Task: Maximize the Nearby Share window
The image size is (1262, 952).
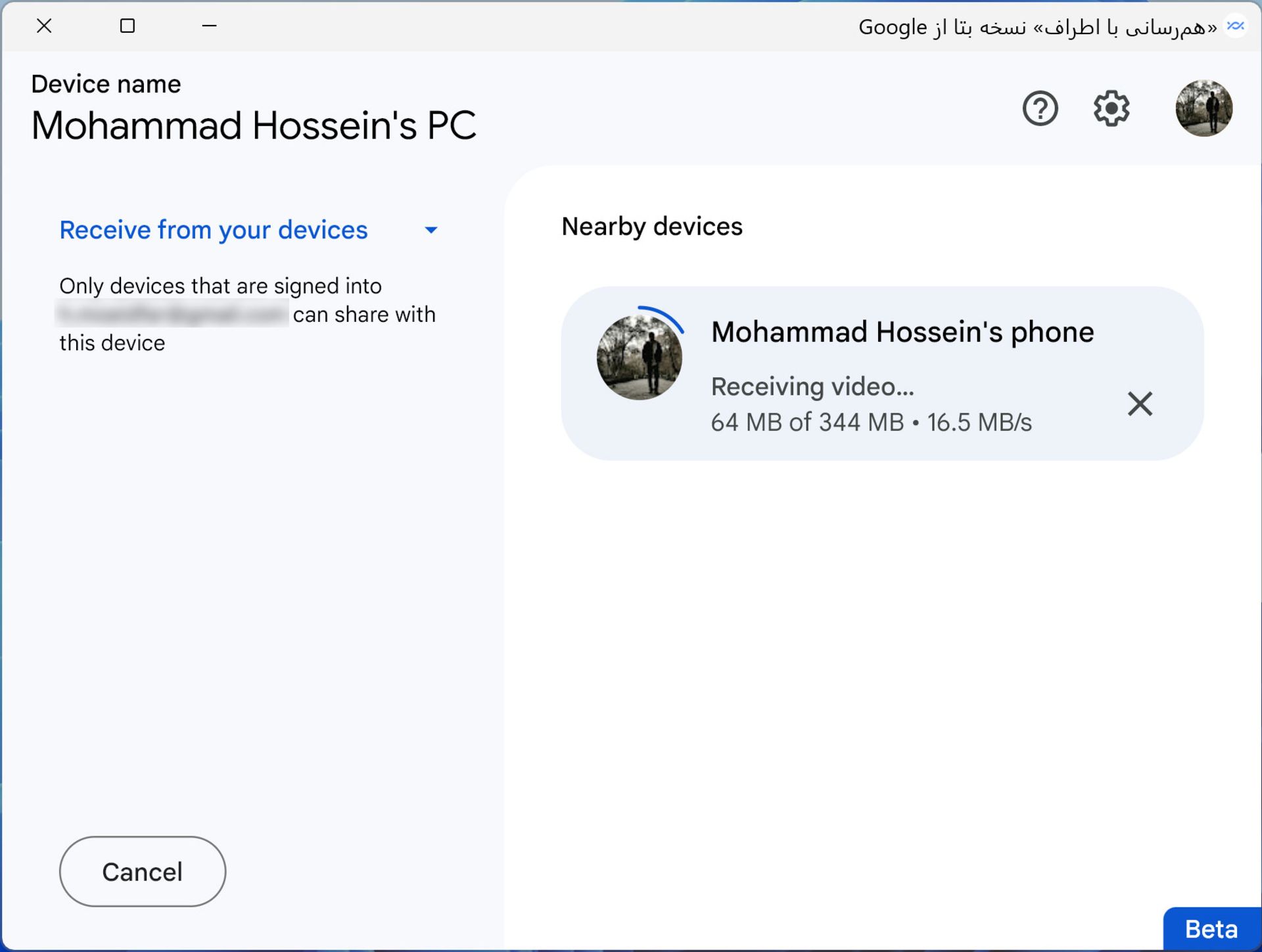Action: click(128, 26)
